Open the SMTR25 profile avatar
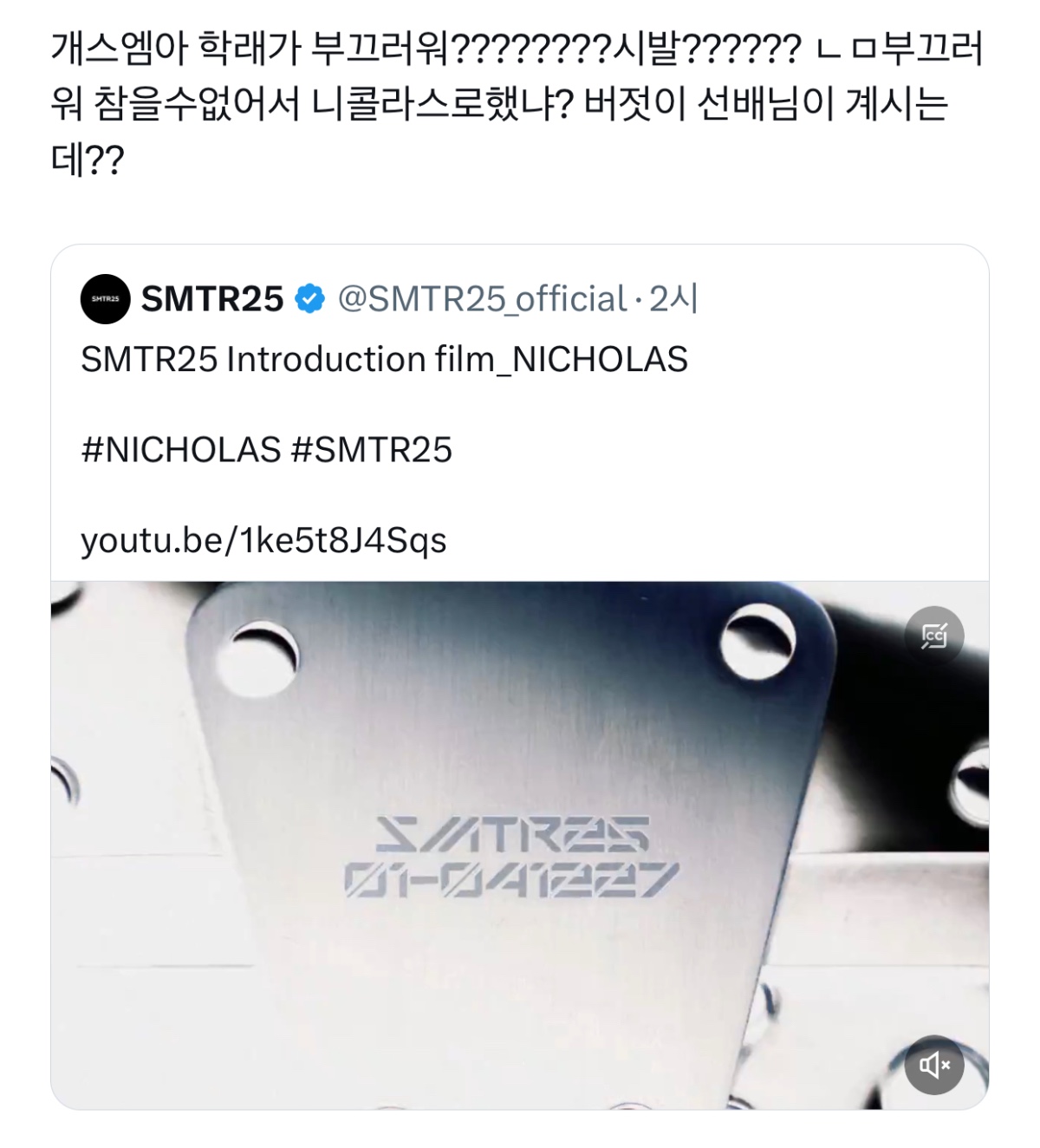Screen dimensions: 1040x1148 [x=106, y=299]
